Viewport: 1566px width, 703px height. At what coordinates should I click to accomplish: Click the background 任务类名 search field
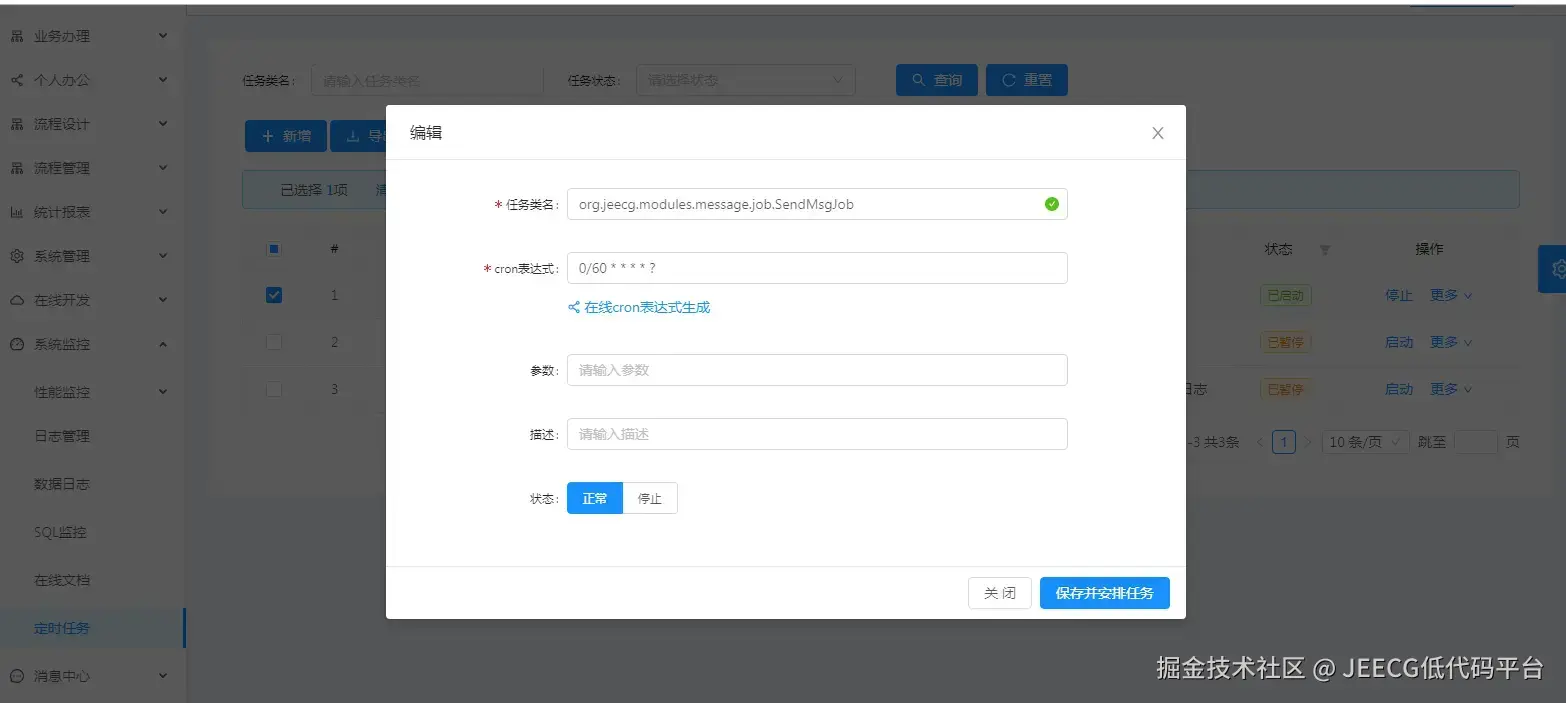427,80
